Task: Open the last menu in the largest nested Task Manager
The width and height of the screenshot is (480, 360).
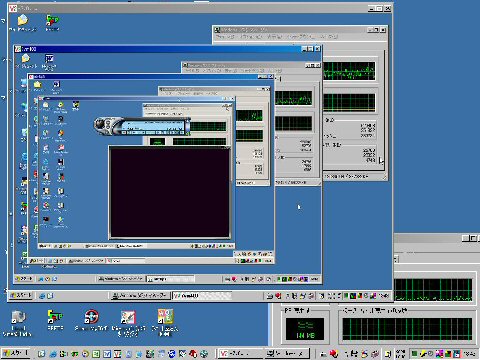Action: (329, 37)
